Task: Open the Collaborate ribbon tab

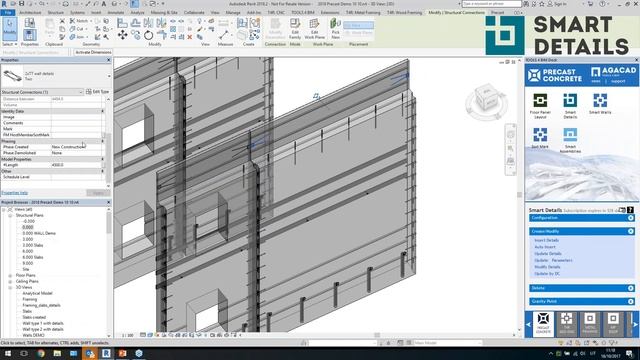Action: pos(194,13)
